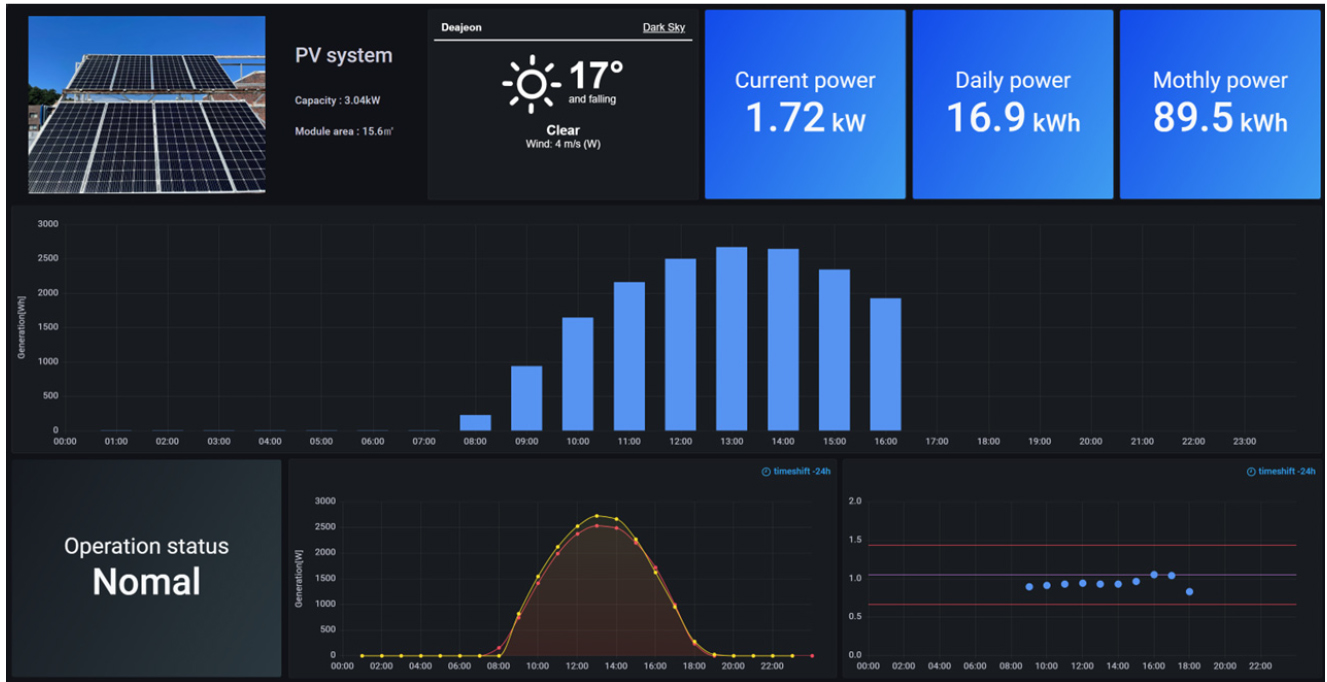The width and height of the screenshot is (1327, 682).
Task: Click the 12:00 bar in generation chart
Action: pyautogui.click(x=681, y=345)
